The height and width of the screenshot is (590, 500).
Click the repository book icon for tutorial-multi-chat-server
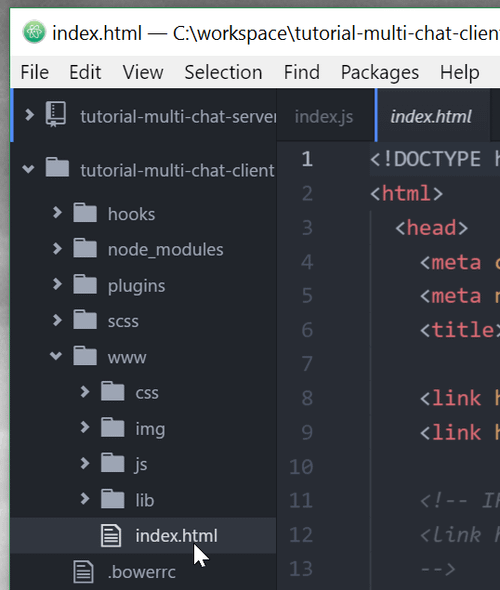[x=56, y=114]
